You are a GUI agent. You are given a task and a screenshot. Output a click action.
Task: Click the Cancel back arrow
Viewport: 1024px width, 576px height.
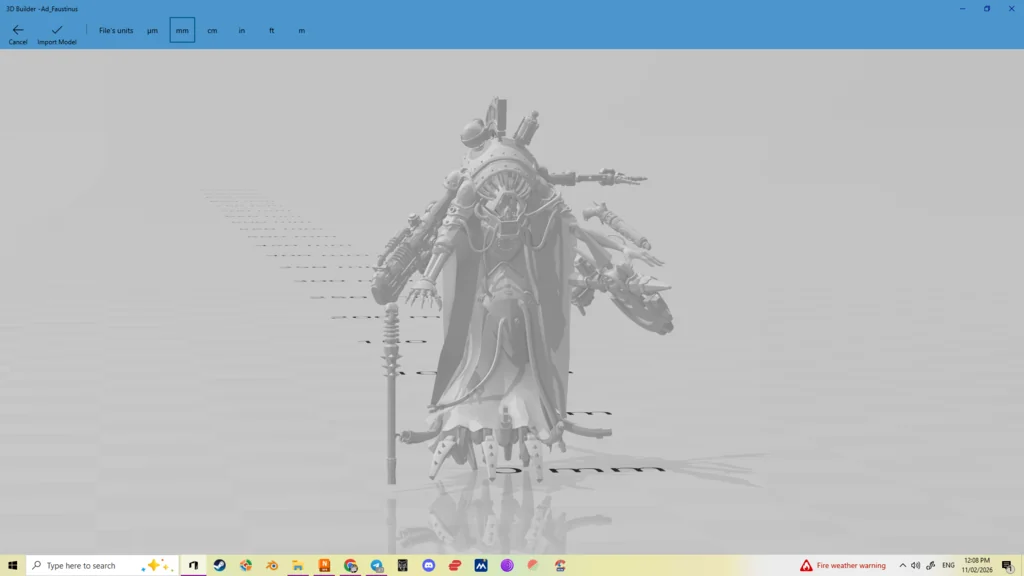point(18,33)
